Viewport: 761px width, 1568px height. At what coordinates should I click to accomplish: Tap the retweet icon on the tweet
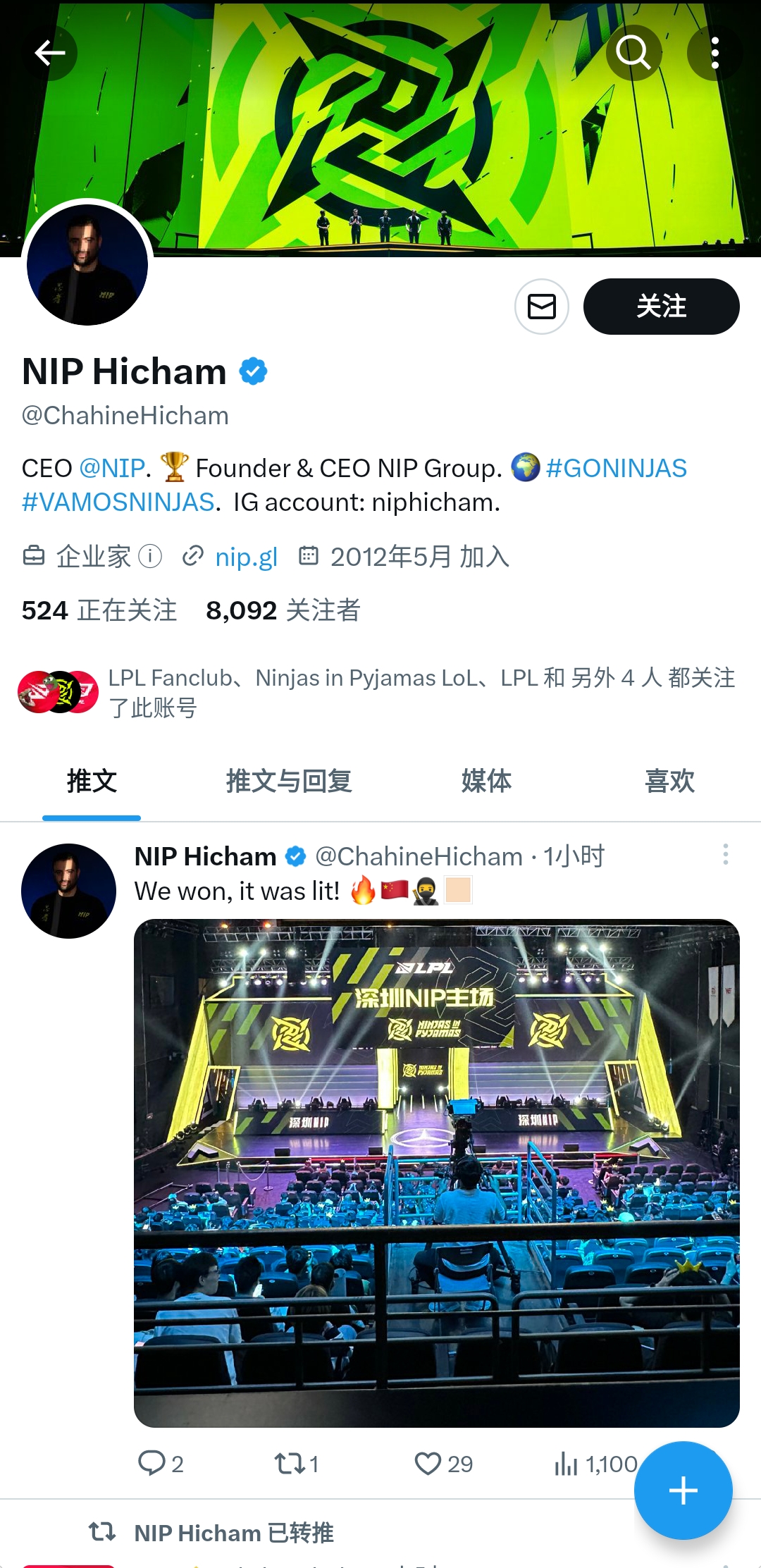tap(289, 1463)
